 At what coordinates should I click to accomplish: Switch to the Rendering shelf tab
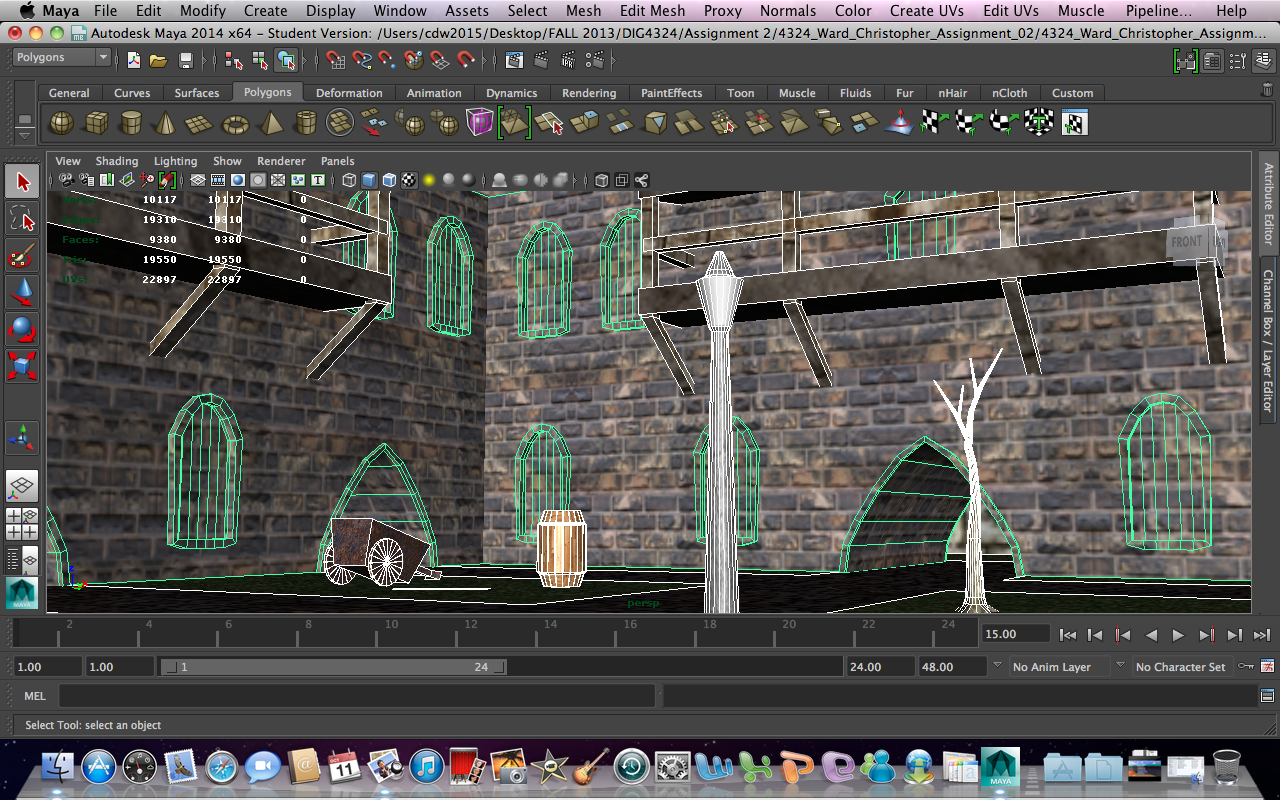[589, 93]
